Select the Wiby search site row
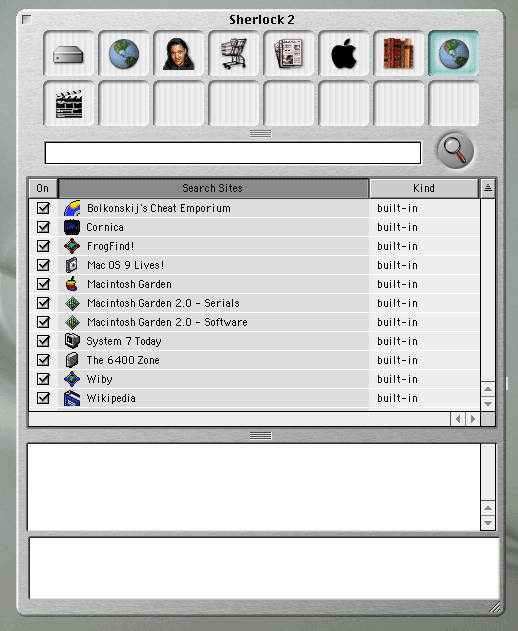The image size is (518, 631). pyautogui.click(x=254, y=379)
